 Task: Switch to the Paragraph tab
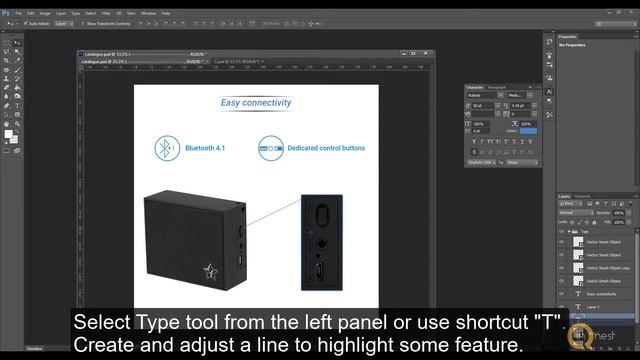pos(497,87)
